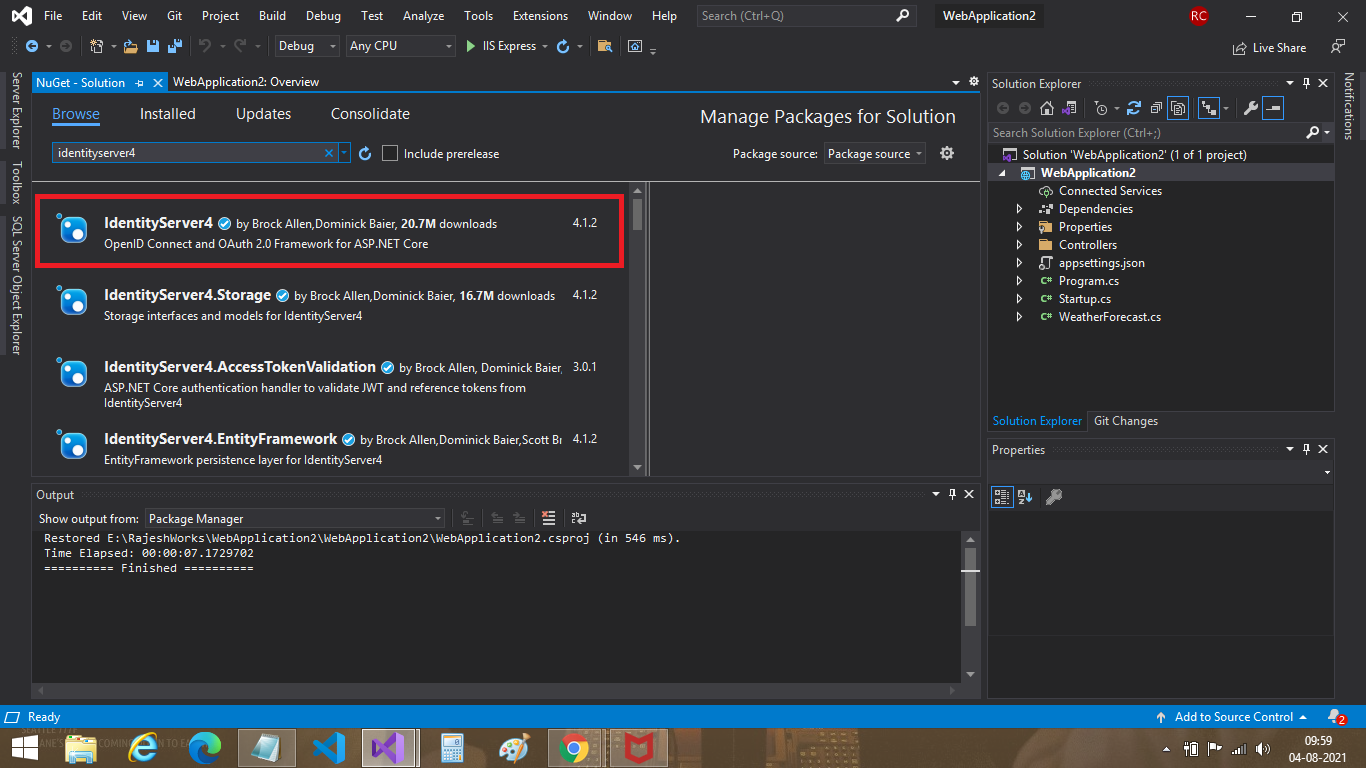
Task: Click the New Project toolbar icon
Action: 96,46
